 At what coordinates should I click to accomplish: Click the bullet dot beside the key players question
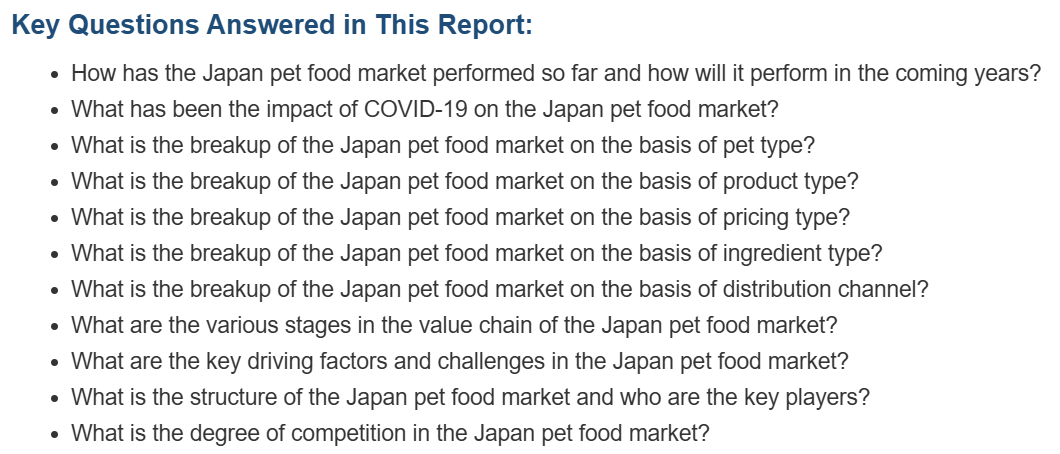[x=55, y=398]
